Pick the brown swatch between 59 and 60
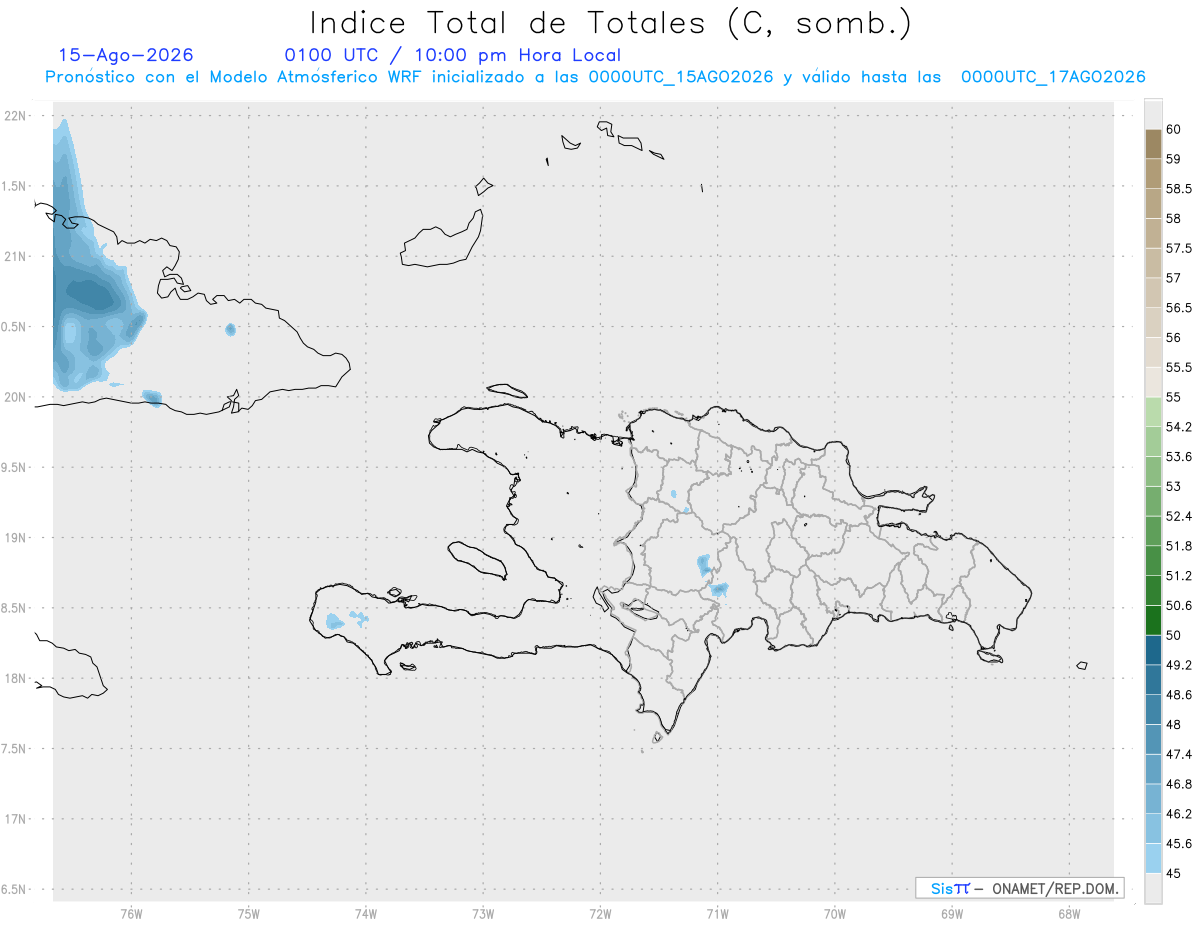Screen dimensions: 1200x927 click(x=1153, y=144)
